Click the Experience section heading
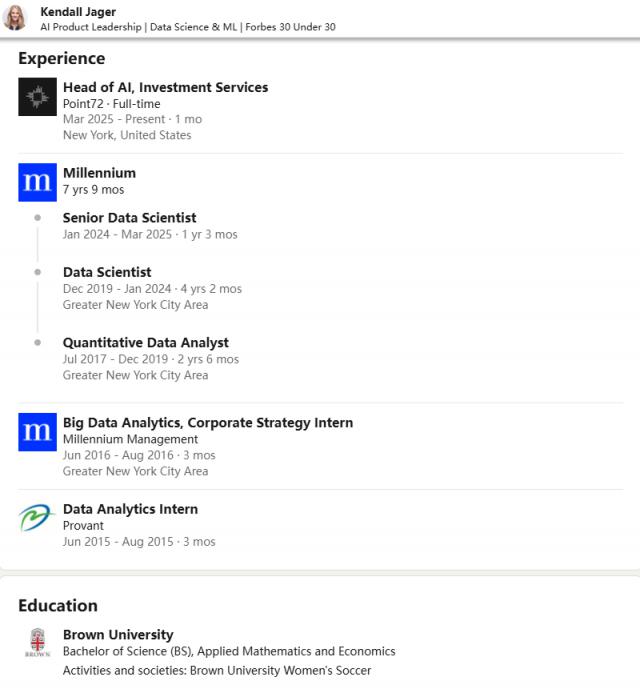 coord(61,58)
